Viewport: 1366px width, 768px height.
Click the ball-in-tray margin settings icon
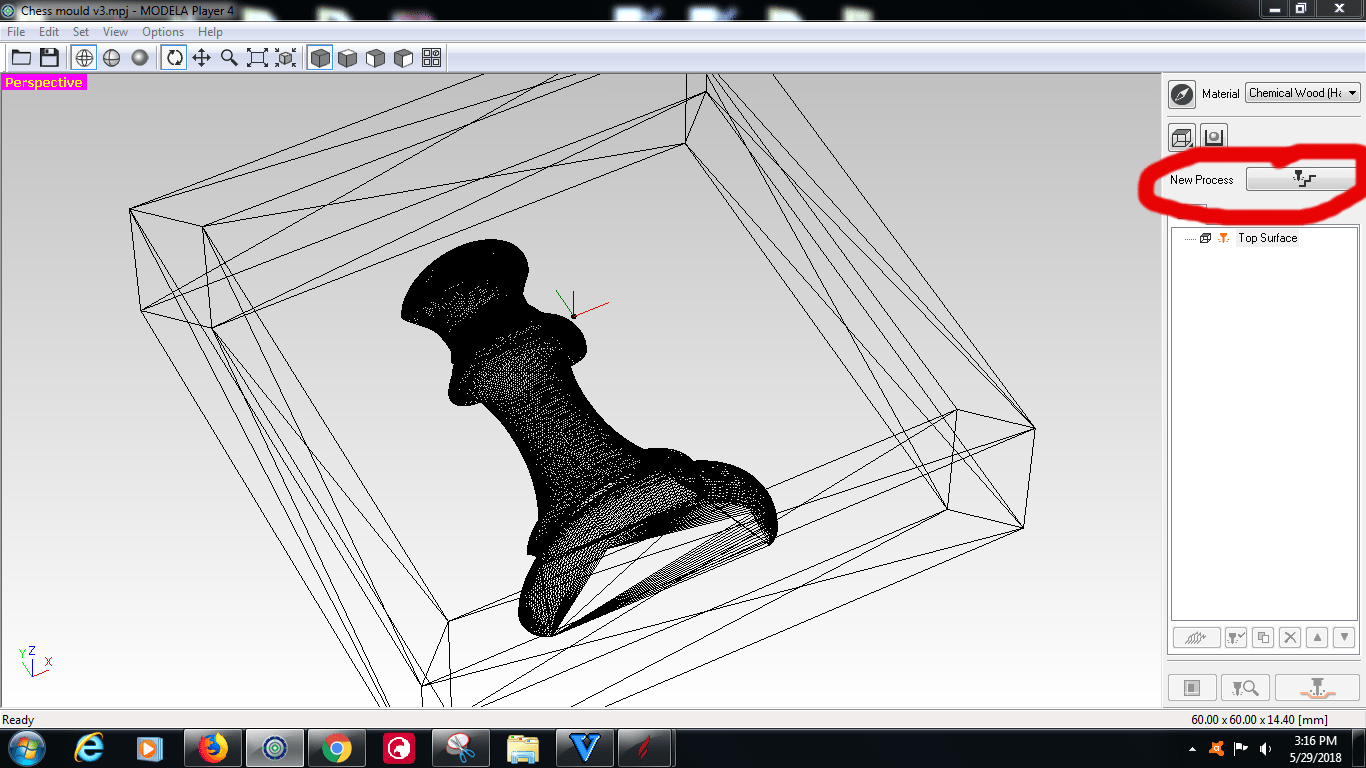pos(1213,137)
